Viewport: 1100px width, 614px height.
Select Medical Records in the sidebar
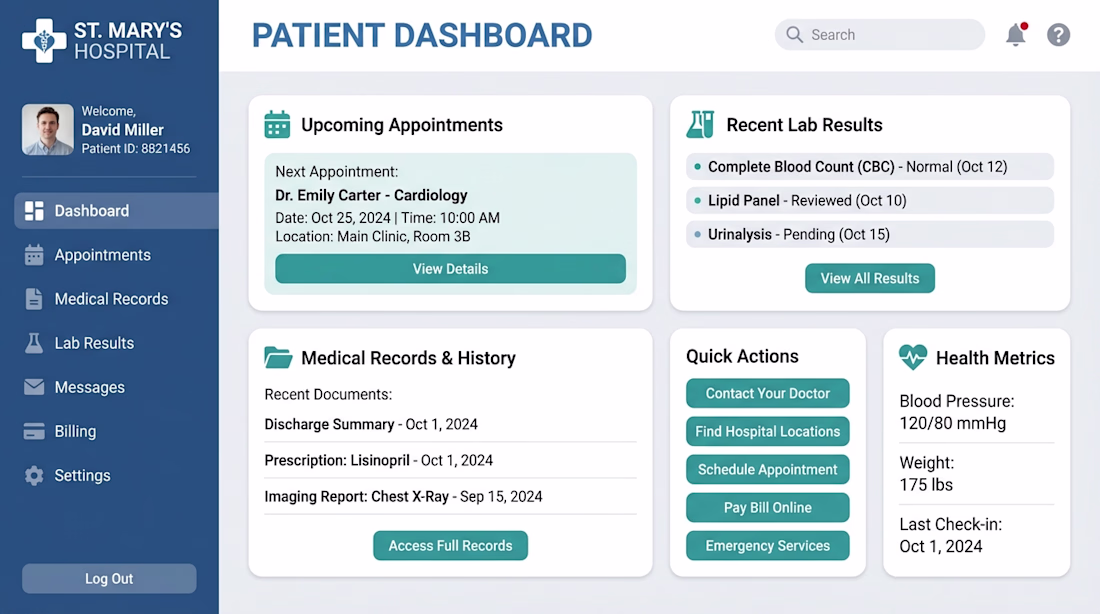[111, 299]
